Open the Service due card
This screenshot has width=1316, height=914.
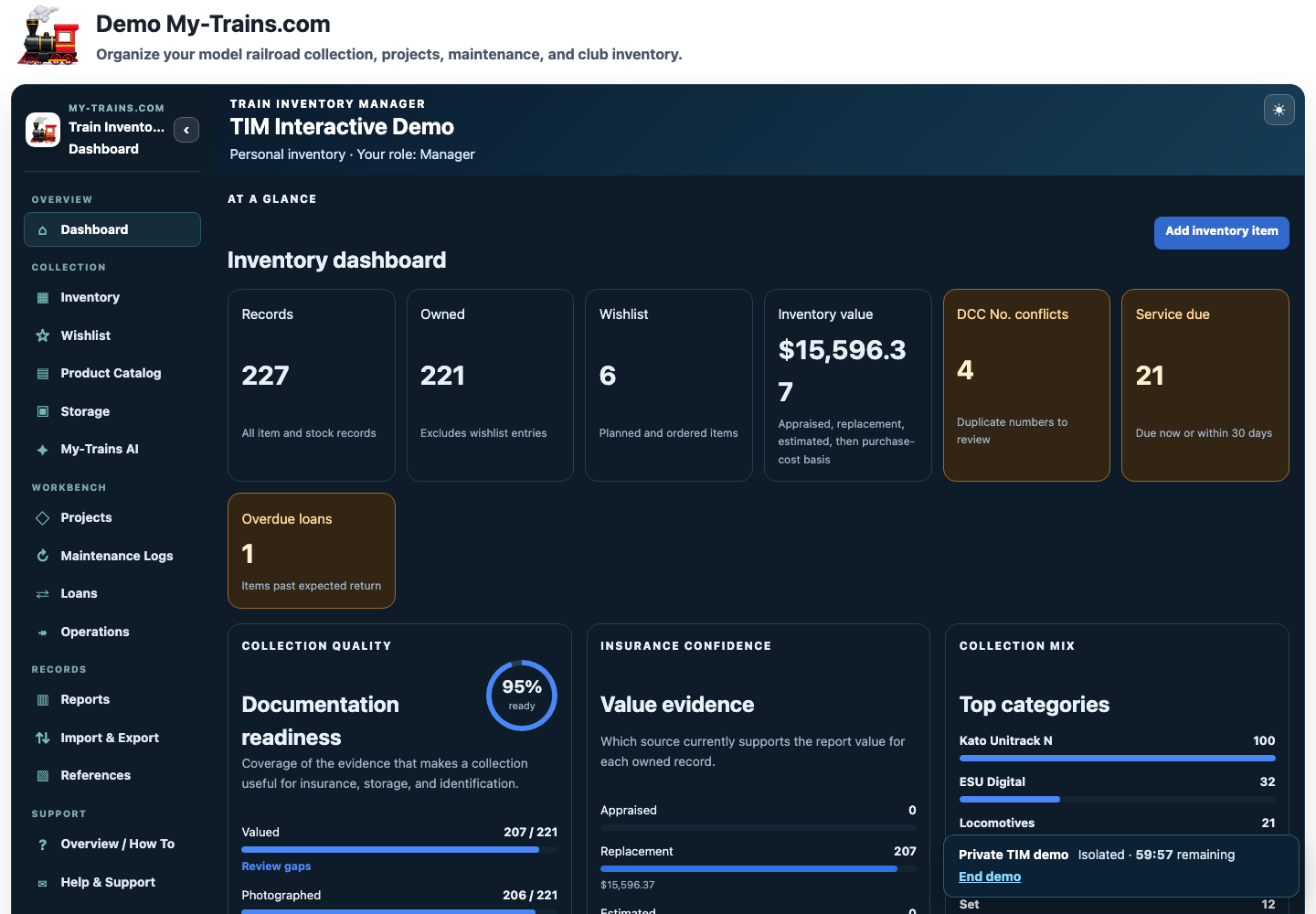1205,385
